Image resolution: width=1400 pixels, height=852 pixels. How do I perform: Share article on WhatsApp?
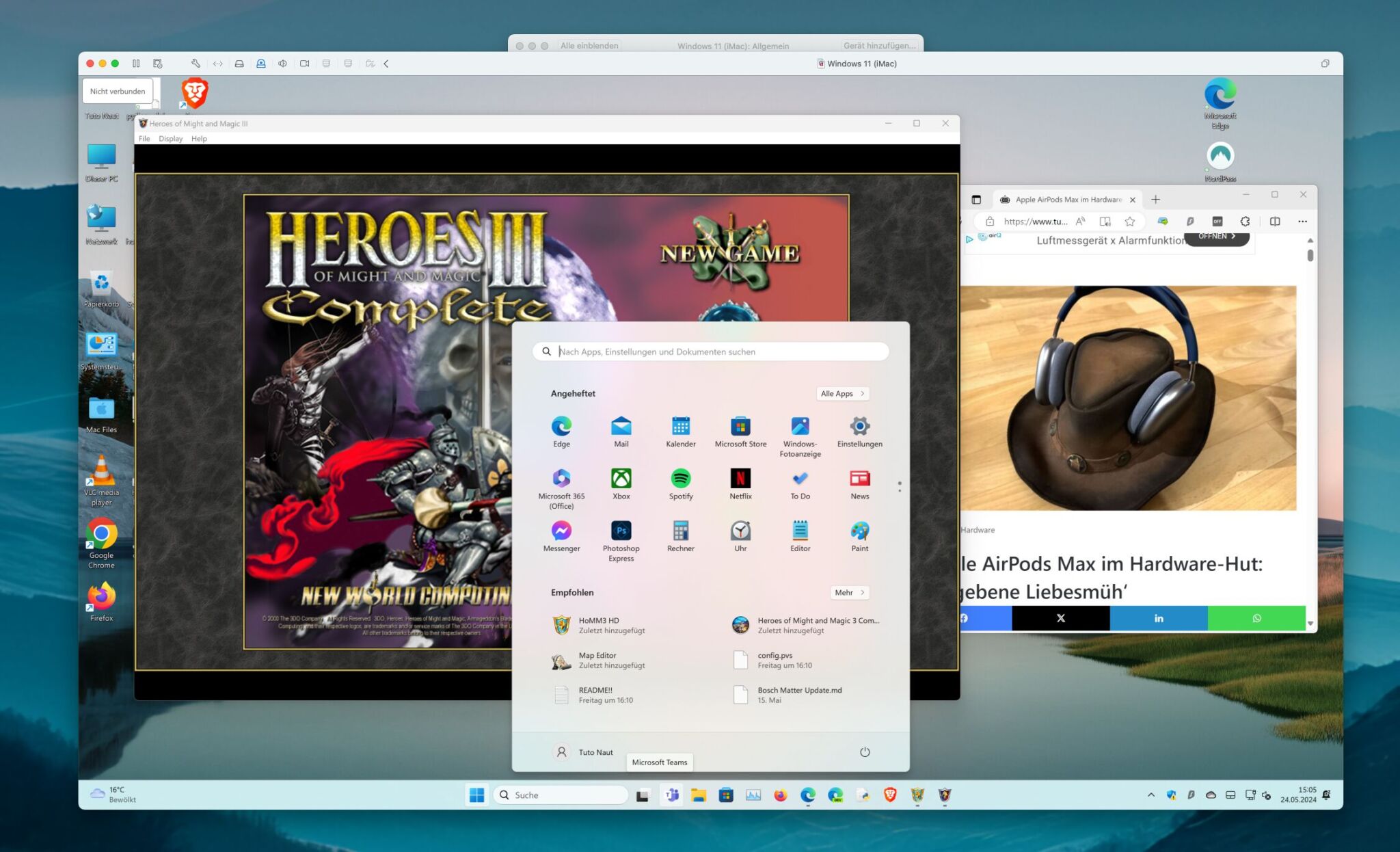pos(1256,618)
